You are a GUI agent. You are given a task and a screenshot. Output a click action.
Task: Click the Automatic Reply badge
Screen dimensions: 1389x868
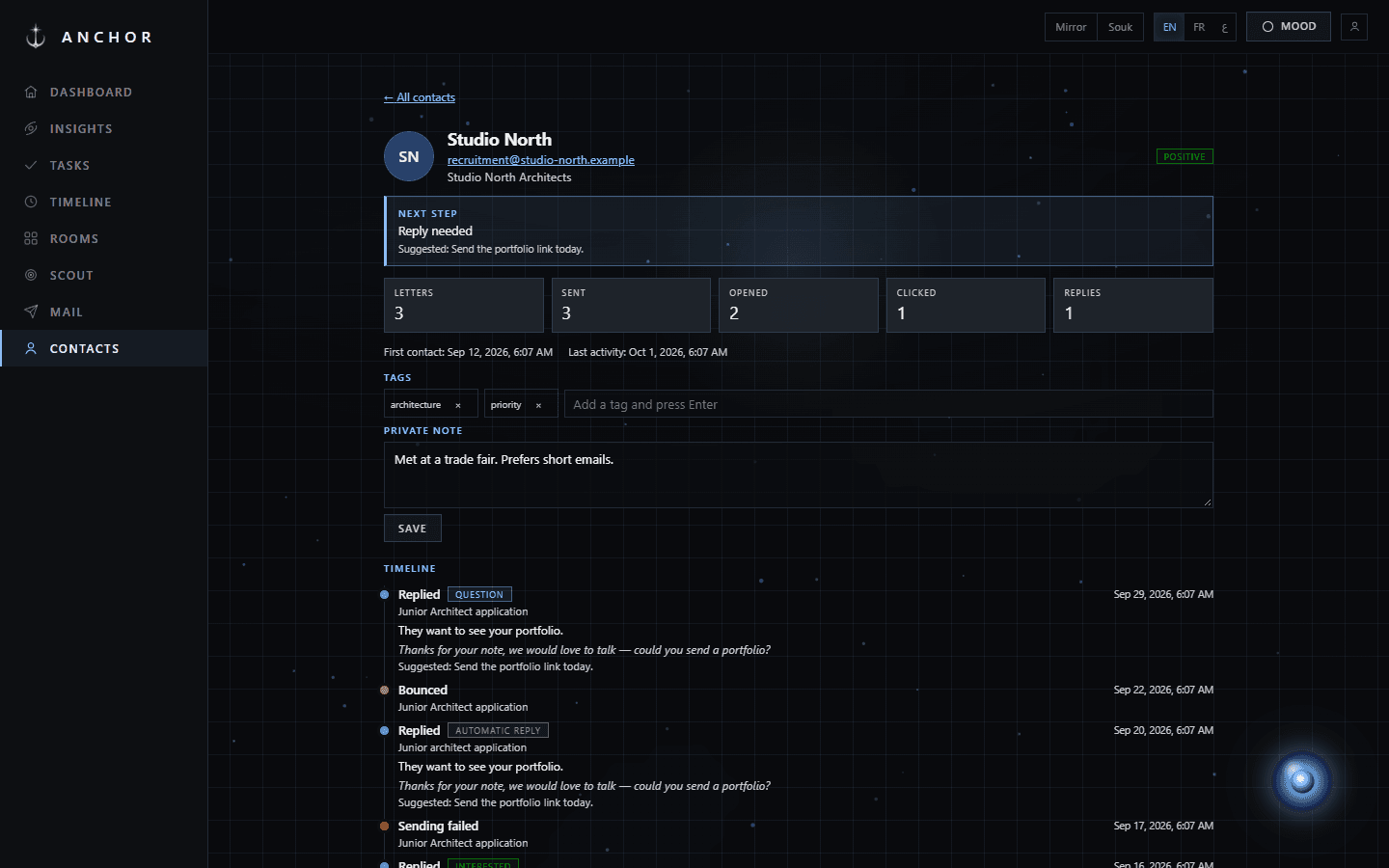click(498, 731)
